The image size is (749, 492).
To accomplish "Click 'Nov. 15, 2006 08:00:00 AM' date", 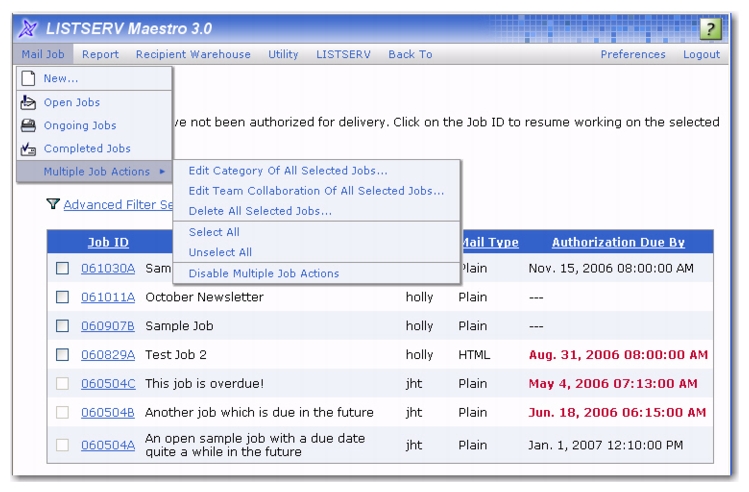I will pos(611,268).
